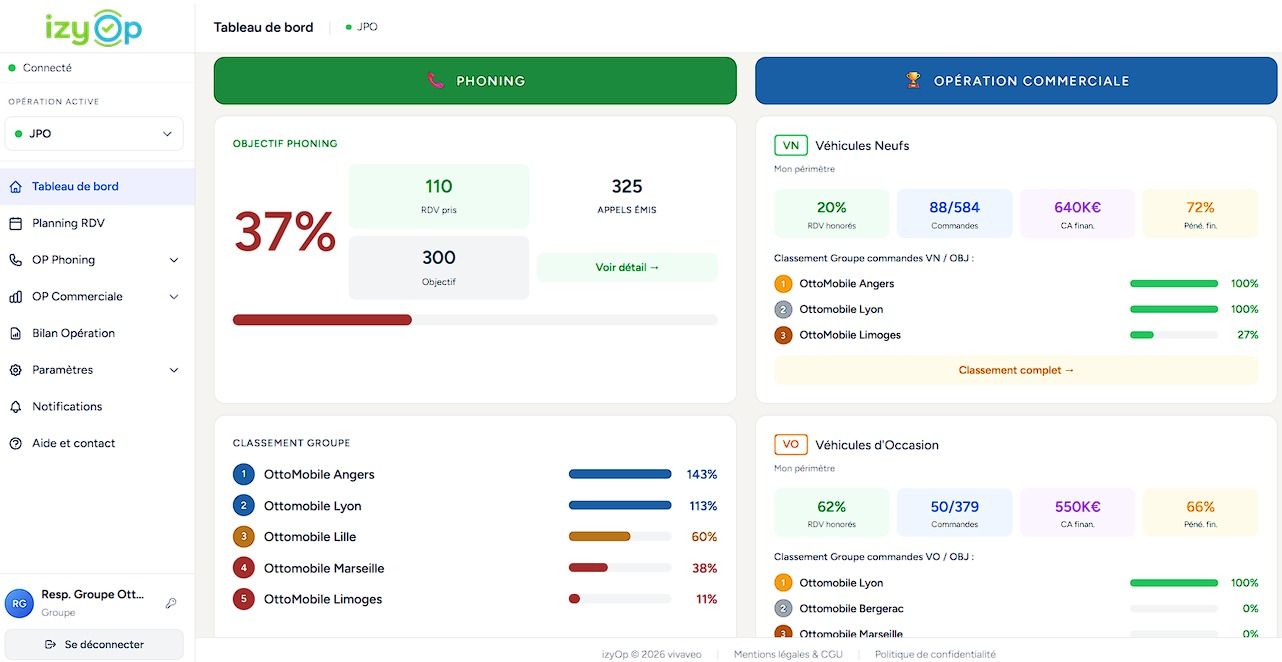Viewport: 1282px width, 662px height.
Task: Click the 50/379 Commandes tile
Action: [x=954, y=513]
